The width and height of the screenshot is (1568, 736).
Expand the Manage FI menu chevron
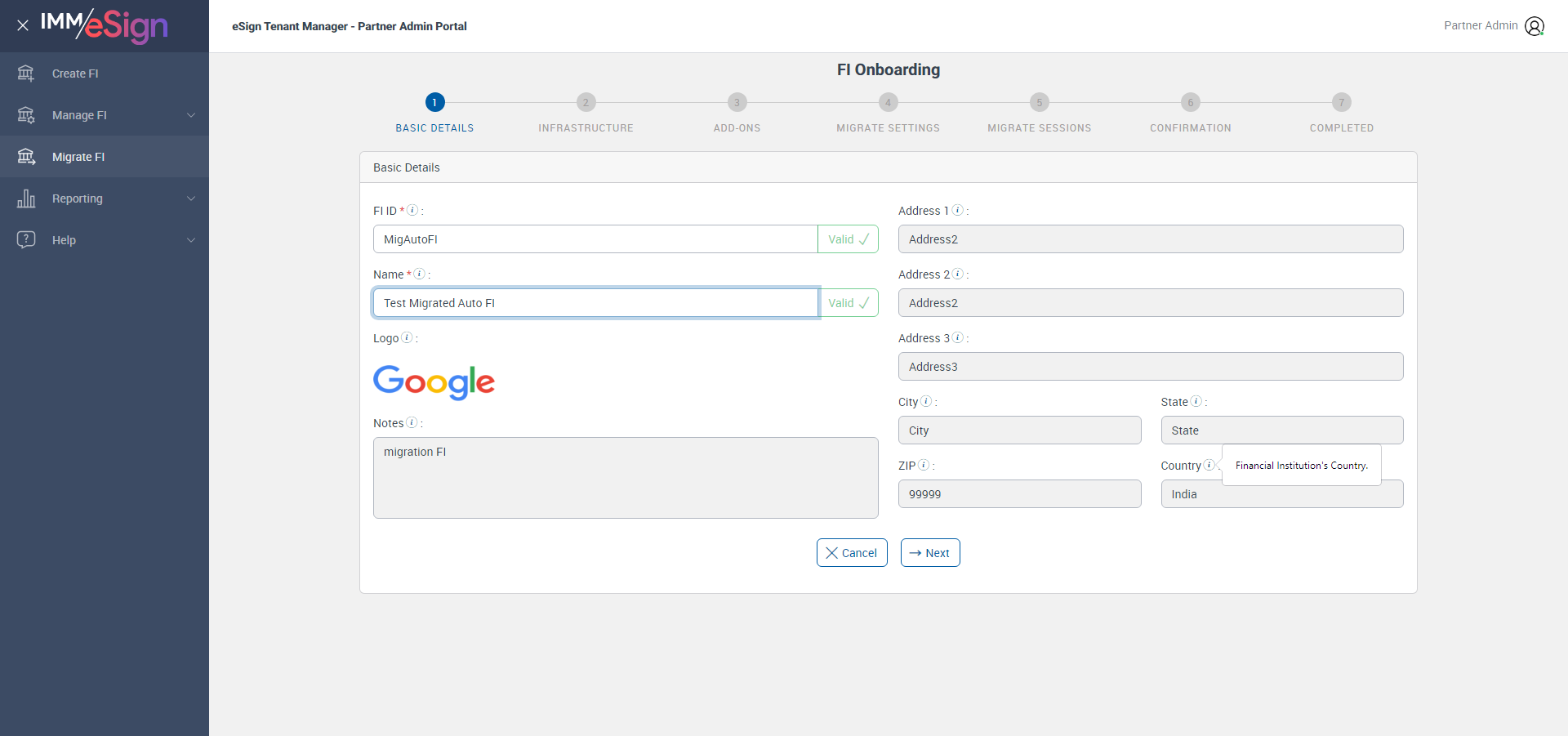tap(191, 115)
